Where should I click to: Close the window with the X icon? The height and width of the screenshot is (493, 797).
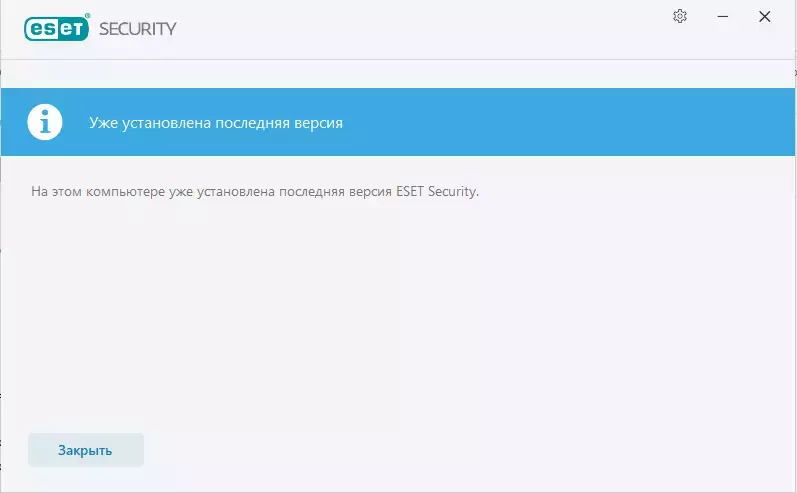point(764,16)
